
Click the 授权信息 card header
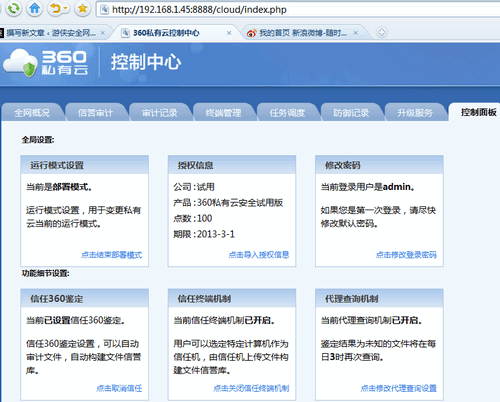coord(232,165)
